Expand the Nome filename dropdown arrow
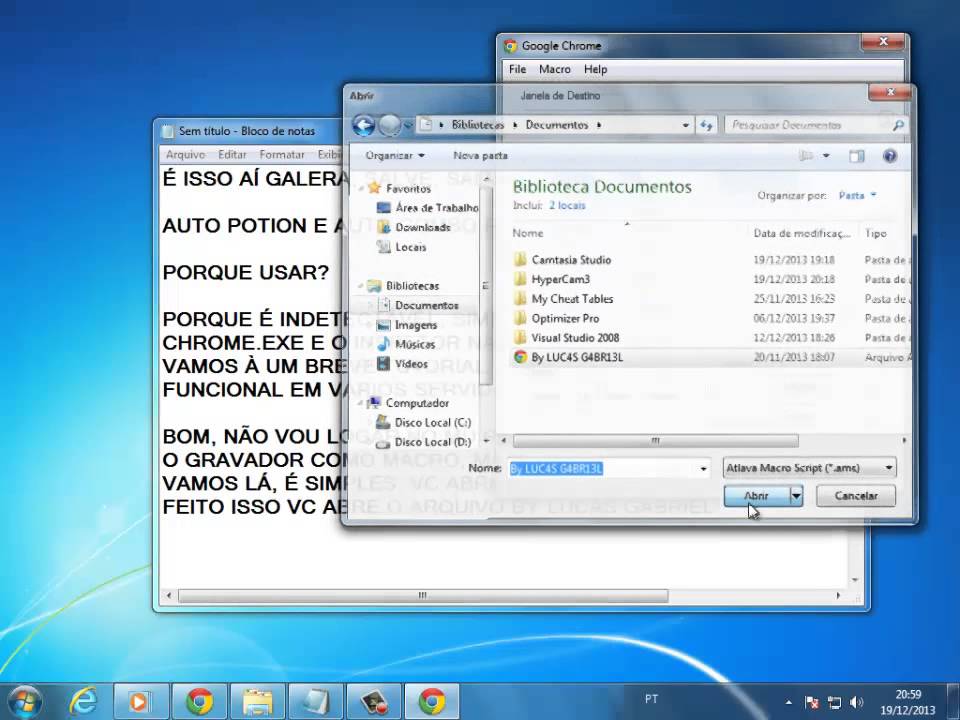The width and height of the screenshot is (960, 720). tap(703, 469)
